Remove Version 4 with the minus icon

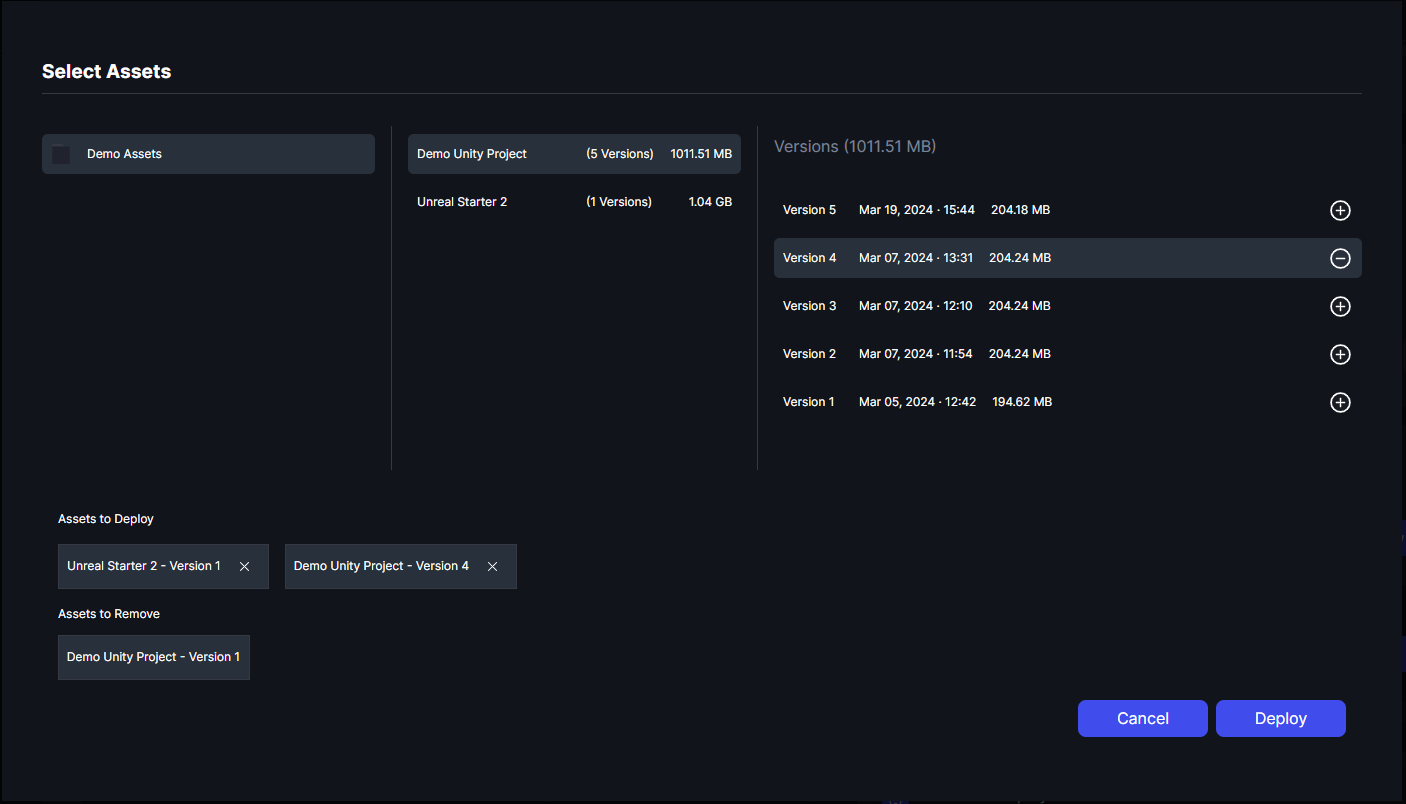coord(1340,258)
